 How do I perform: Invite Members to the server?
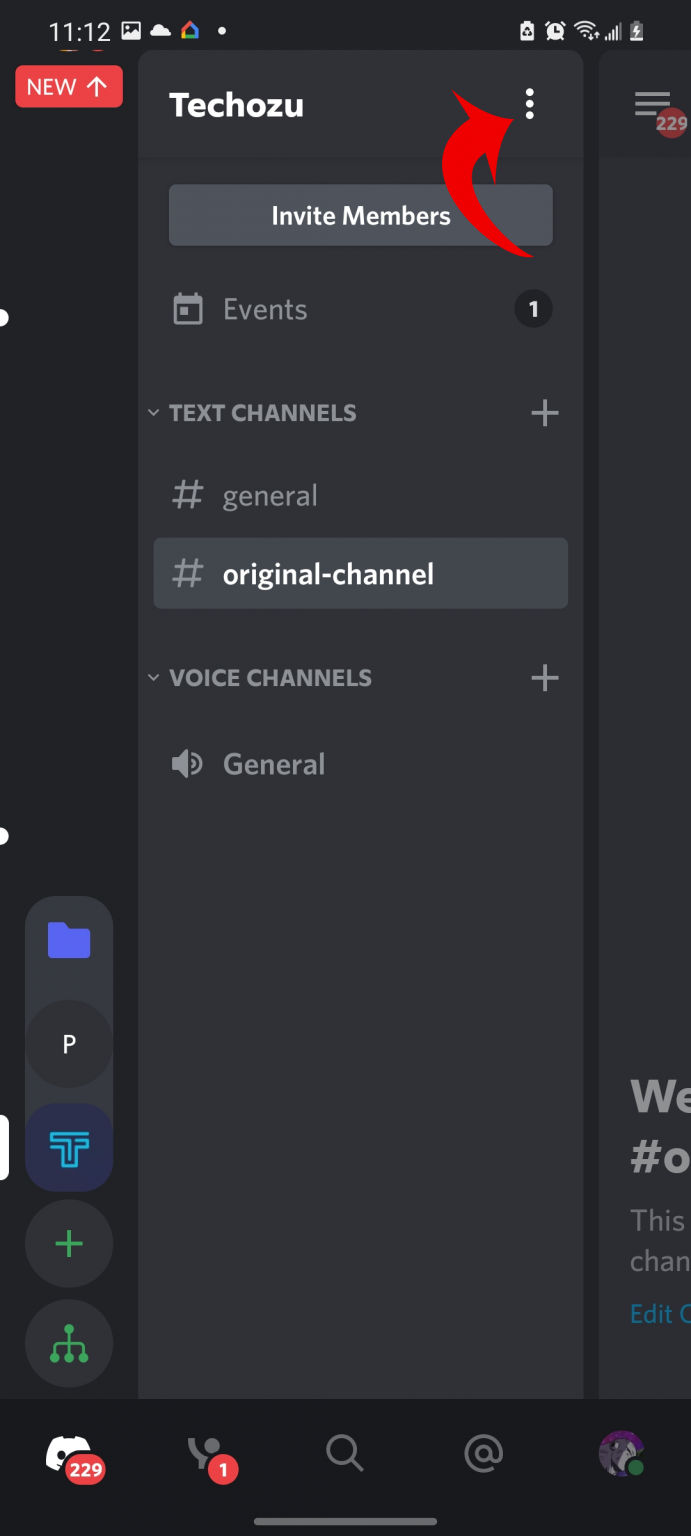(x=360, y=215)
